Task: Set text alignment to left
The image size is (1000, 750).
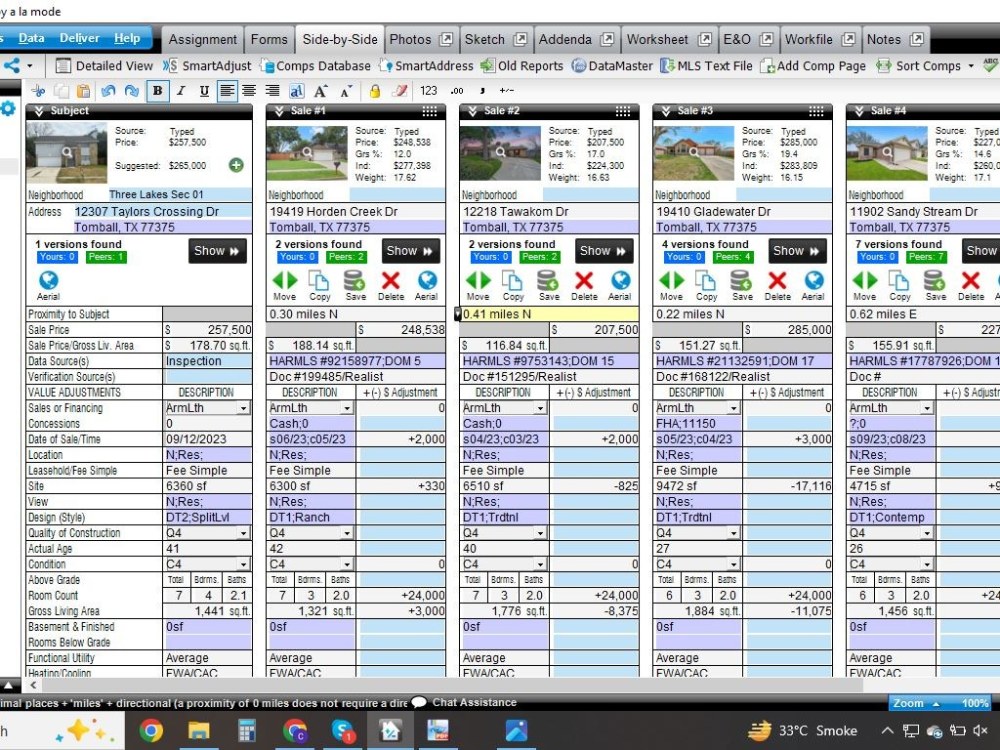Action: point(226,91)
